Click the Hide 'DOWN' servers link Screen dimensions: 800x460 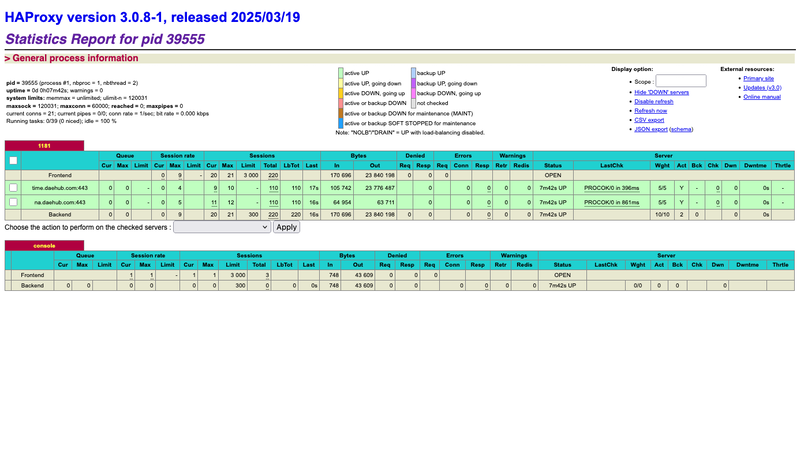[664, 92]
